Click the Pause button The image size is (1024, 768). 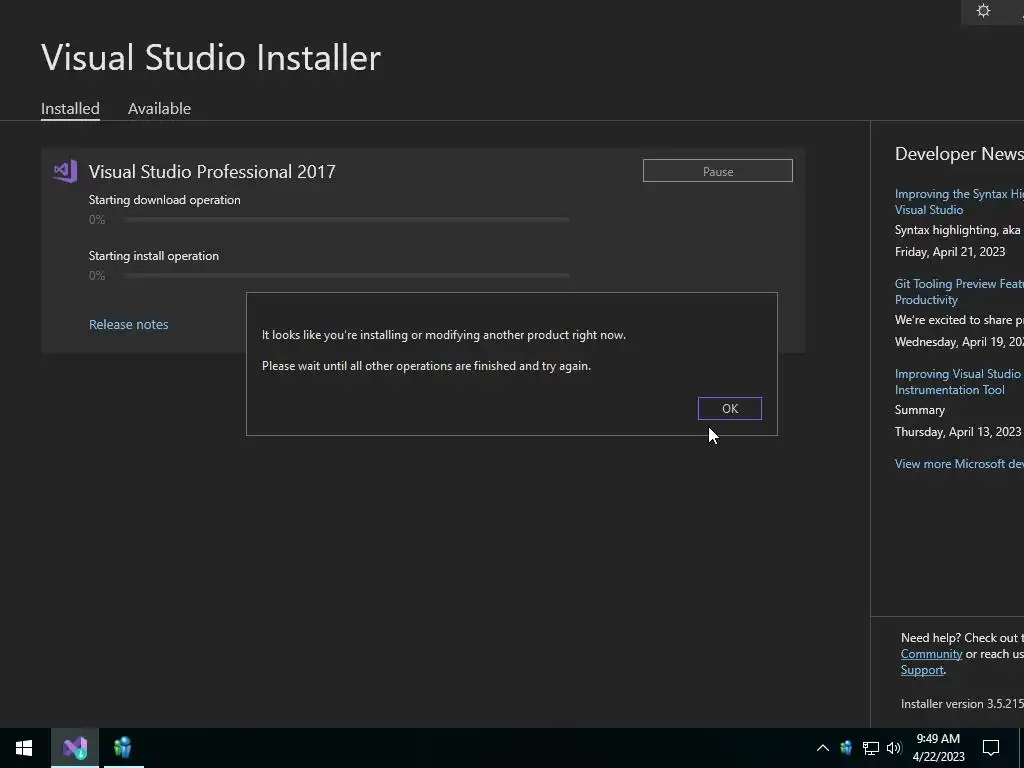coord(718,171)
